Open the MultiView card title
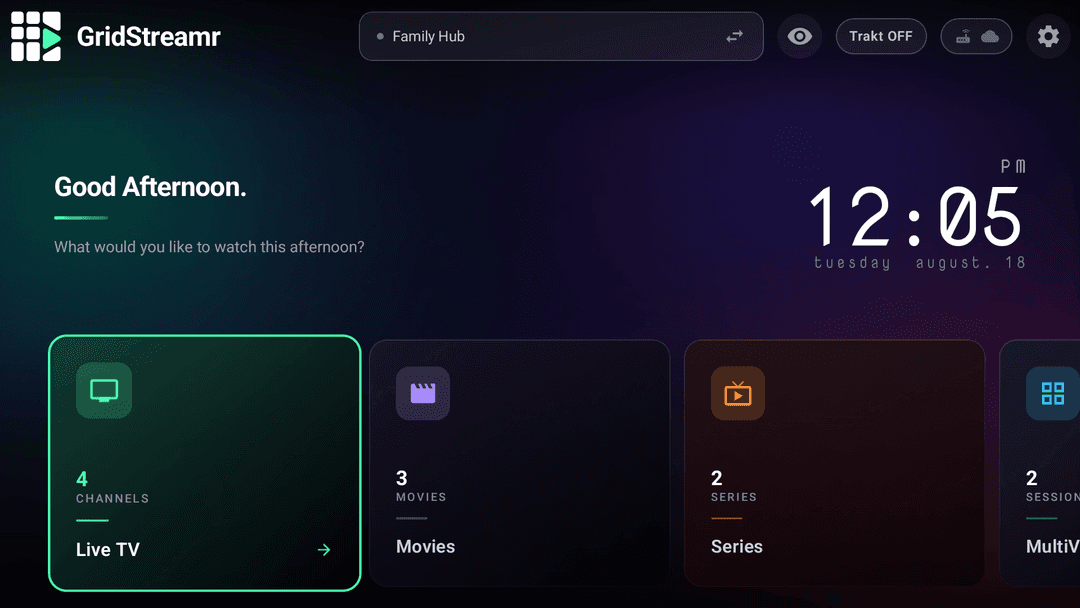The width and height of the screenshot is (1080, 608). tap(1052, 547)
